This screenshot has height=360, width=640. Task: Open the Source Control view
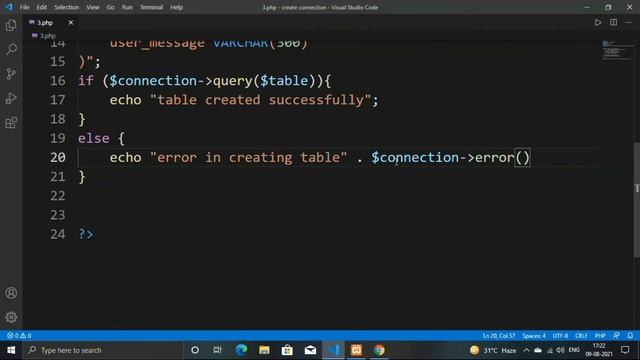pos(11,74)
